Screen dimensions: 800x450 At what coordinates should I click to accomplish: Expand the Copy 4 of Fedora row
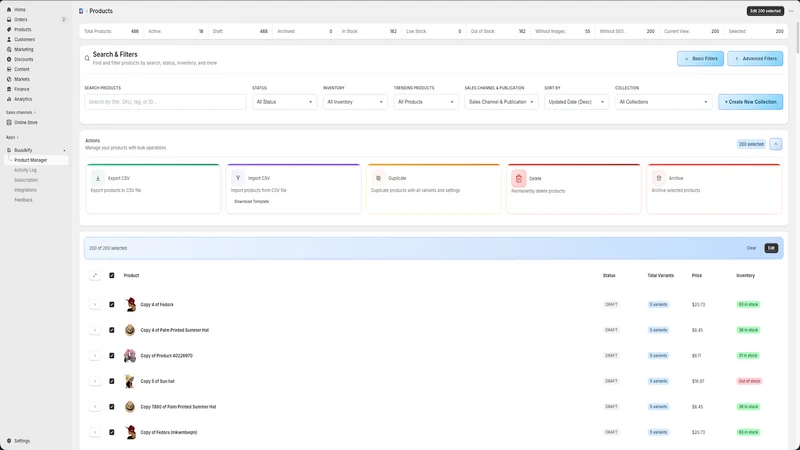(x=95, y=305)
